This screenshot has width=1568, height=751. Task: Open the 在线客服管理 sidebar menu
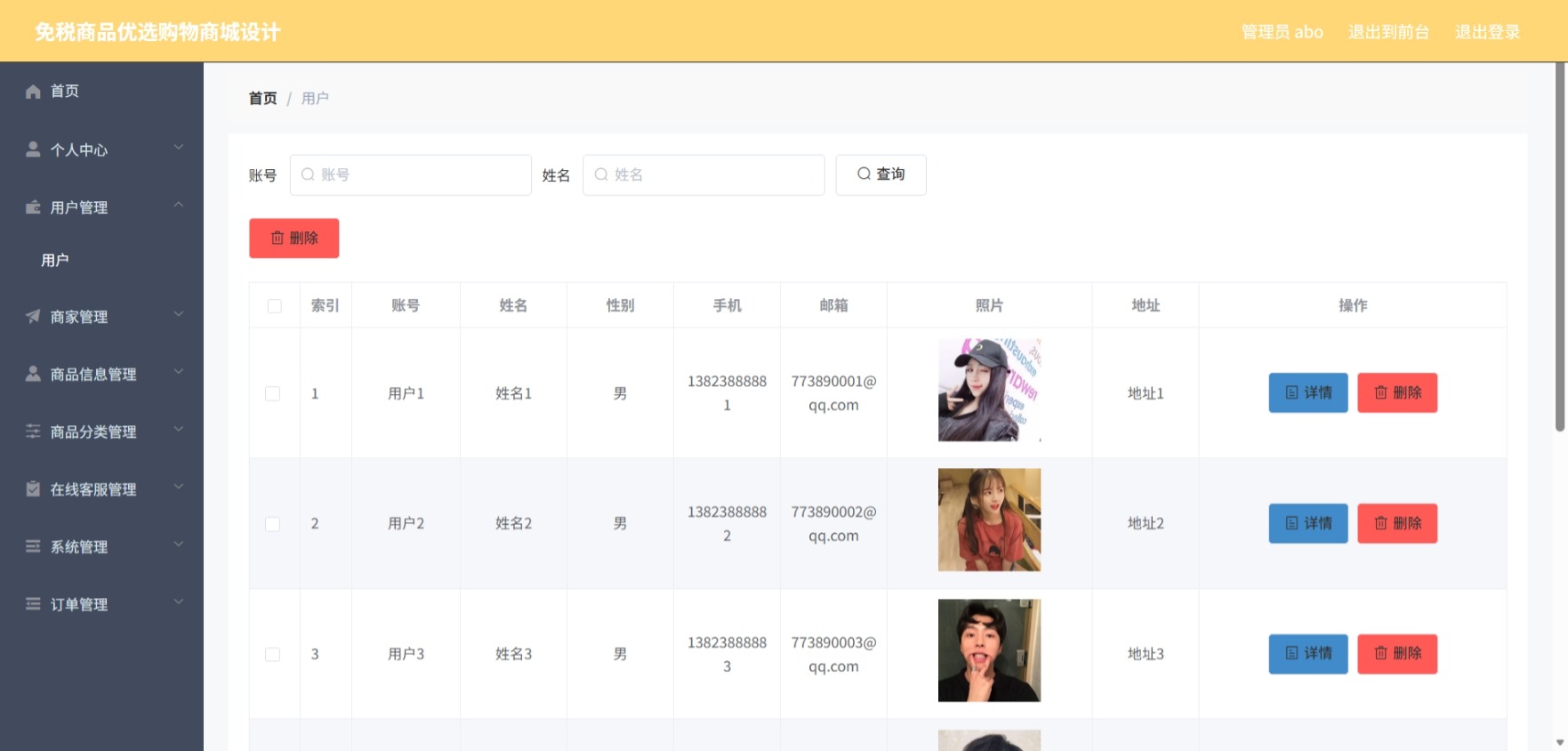pos(101,489)
